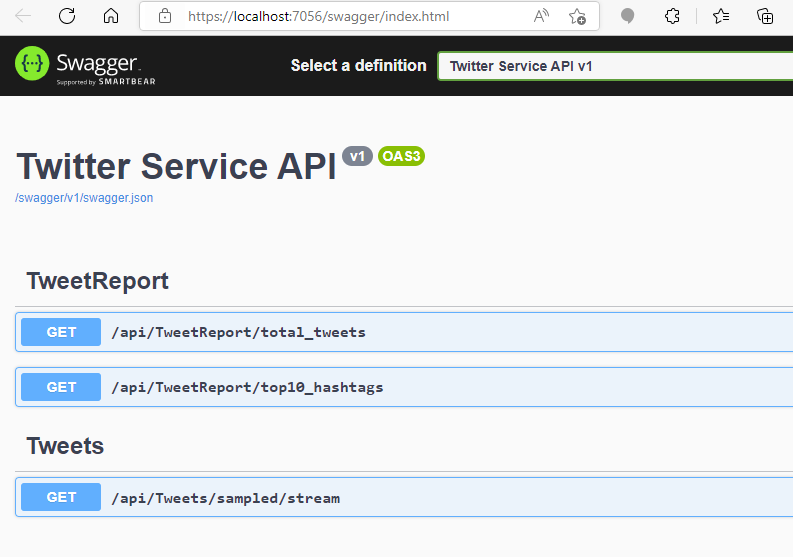Screen dimensions: 793x557
Task: Click the Swagger logo
Action: point(85,65)
